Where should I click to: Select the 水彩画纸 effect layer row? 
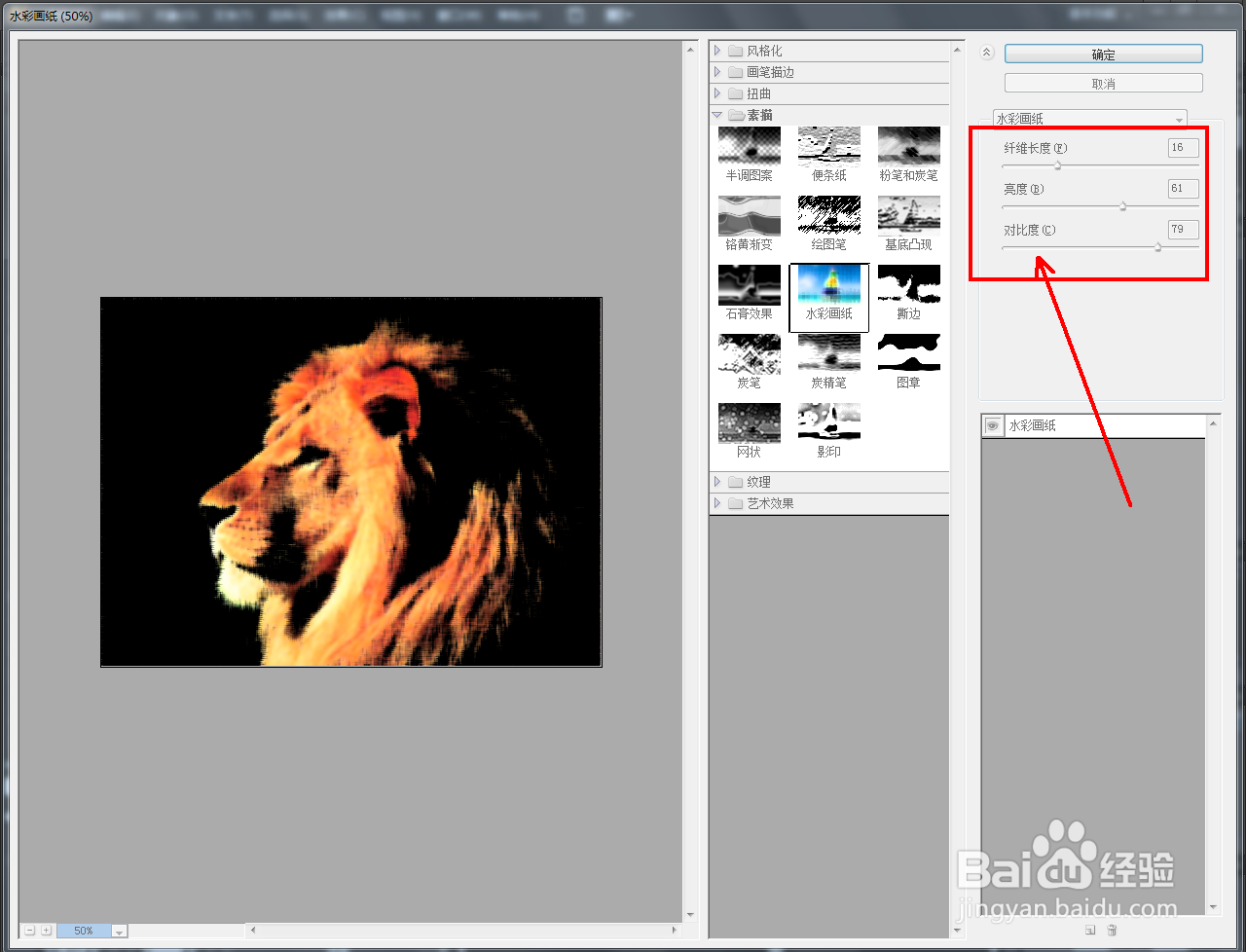tap(1093, 426)
